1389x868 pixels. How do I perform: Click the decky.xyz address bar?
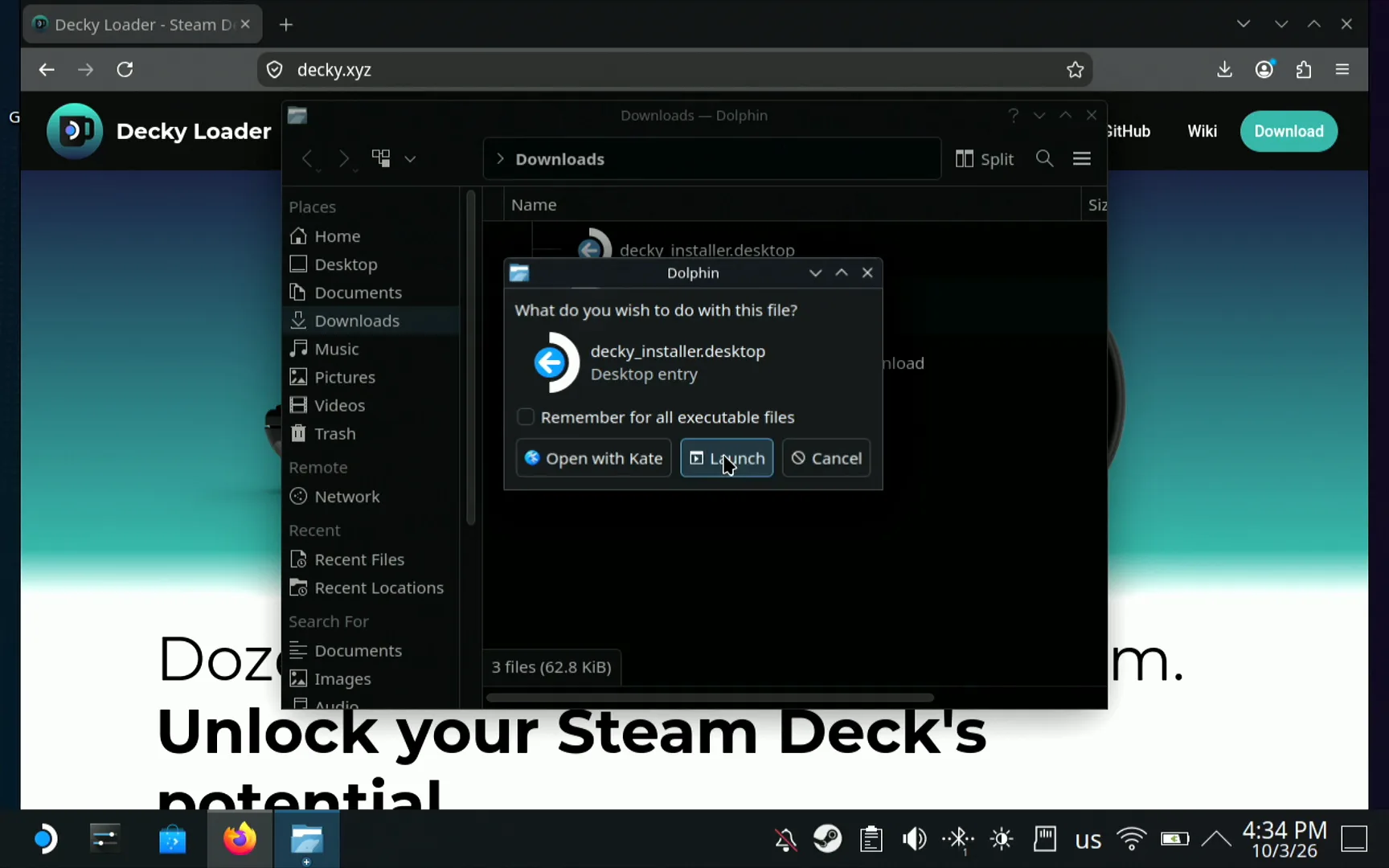click(x=674, y=70)
